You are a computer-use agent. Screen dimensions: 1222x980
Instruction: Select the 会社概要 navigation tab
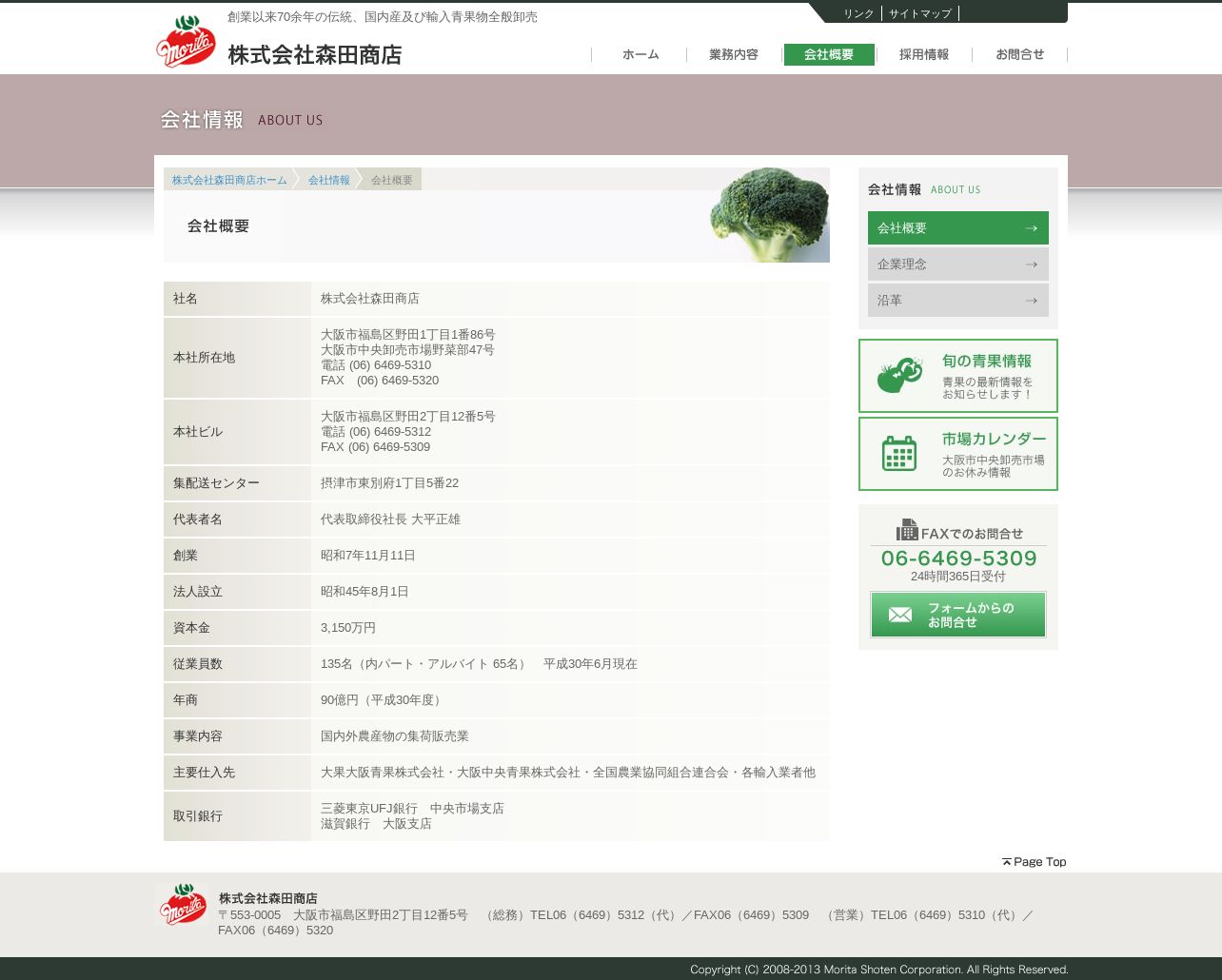pos(829,55)
